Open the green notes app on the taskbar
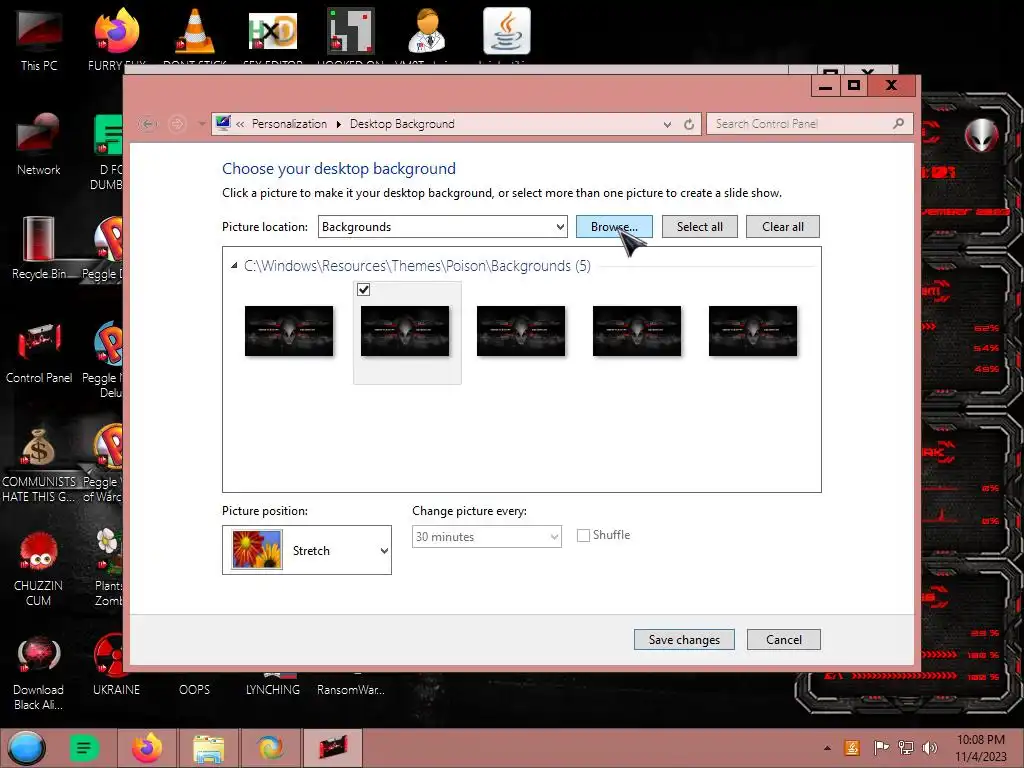The width and height of the screenshot is (1024, 768). (x=84, y=748)
